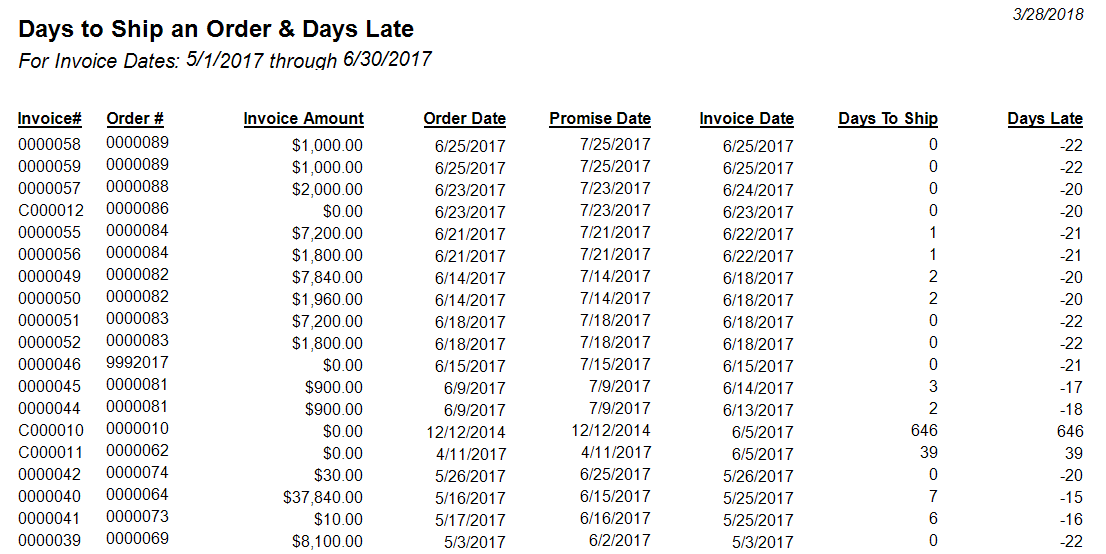Select the Promise Date column header
Image resolution: width=1106 pixels, height=554 pixels.
[x=600, y=120]
